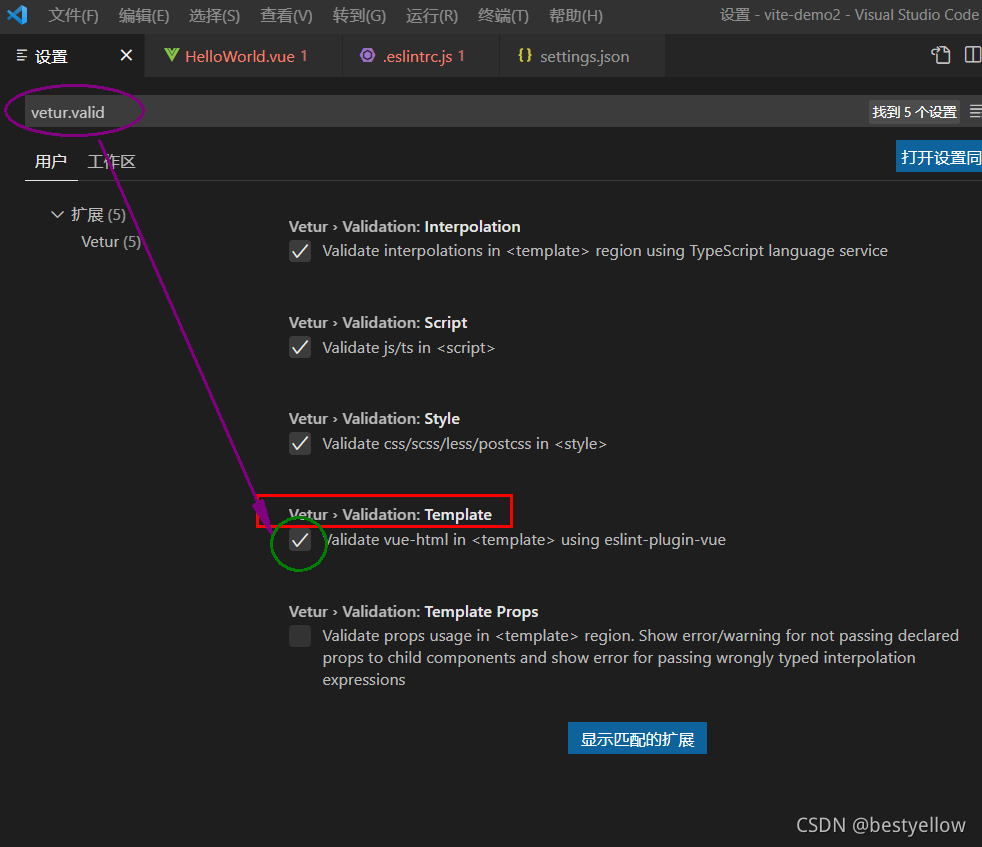
Task: Click the JSON braces icon on settings.json tab
Action: [525, 55]
